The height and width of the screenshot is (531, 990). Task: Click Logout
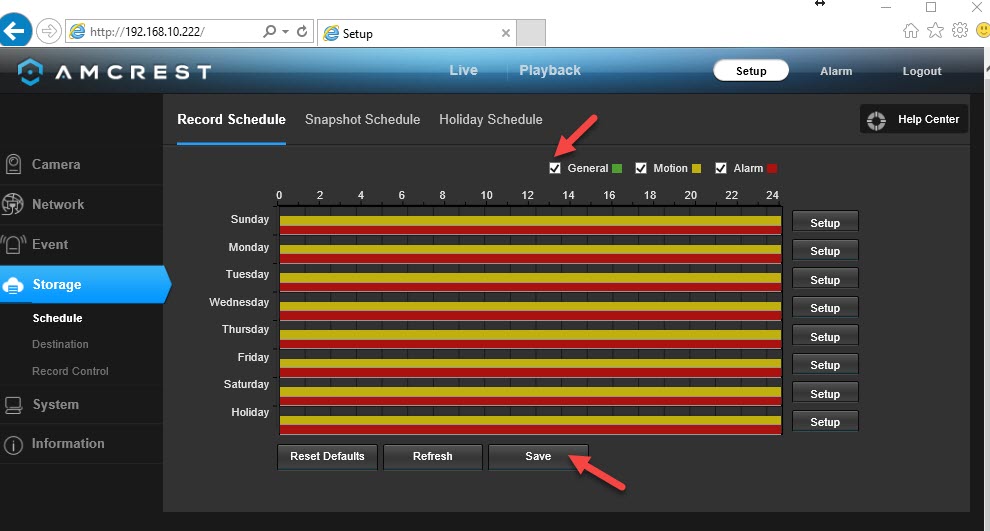[x=922, y=71]
